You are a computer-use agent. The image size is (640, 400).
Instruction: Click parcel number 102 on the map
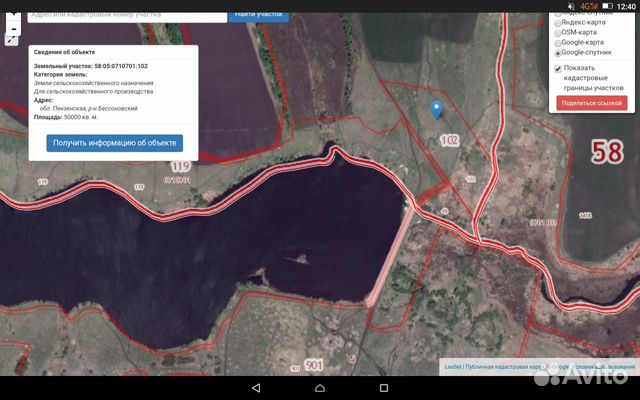click(449, 140)
